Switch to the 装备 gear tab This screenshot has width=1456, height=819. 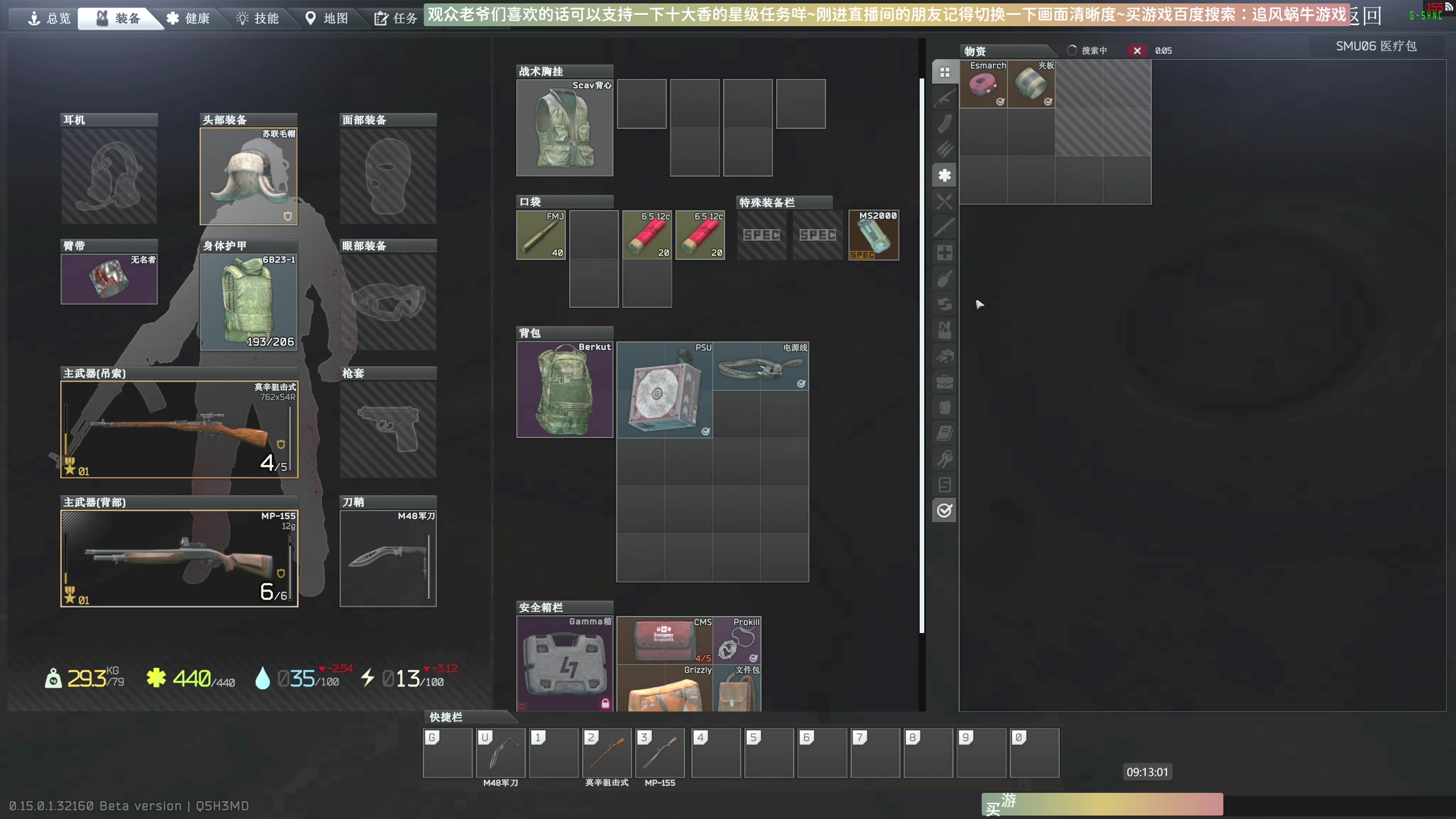point(118,18)
